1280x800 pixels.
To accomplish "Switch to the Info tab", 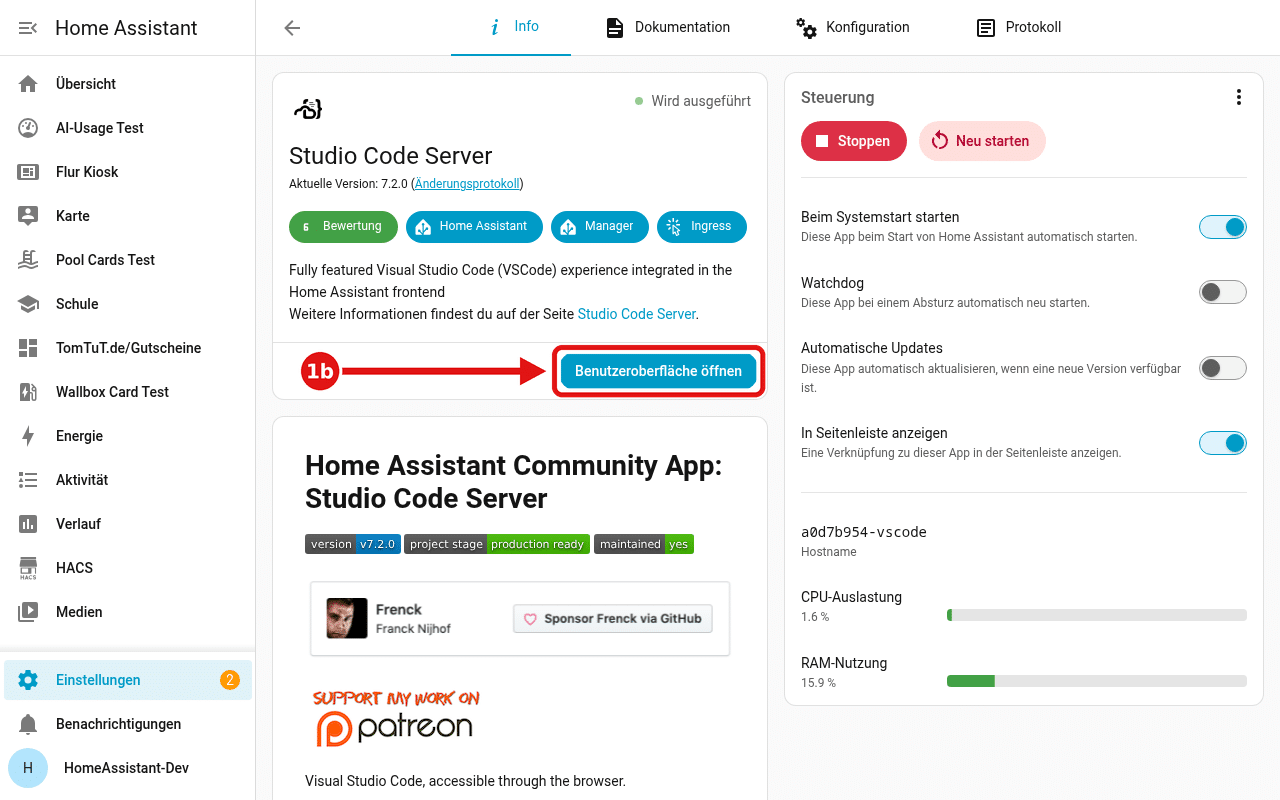I will point(511,27).
